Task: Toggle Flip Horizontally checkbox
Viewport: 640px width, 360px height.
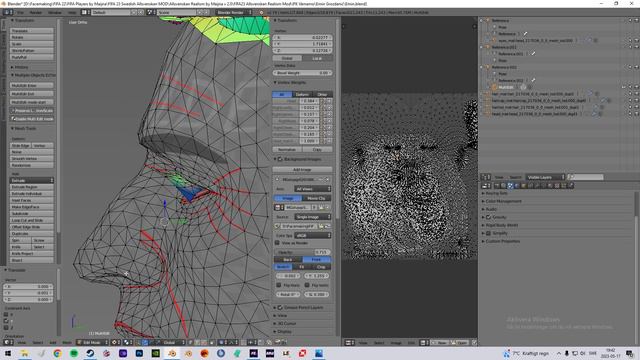Action: [279, 285]
